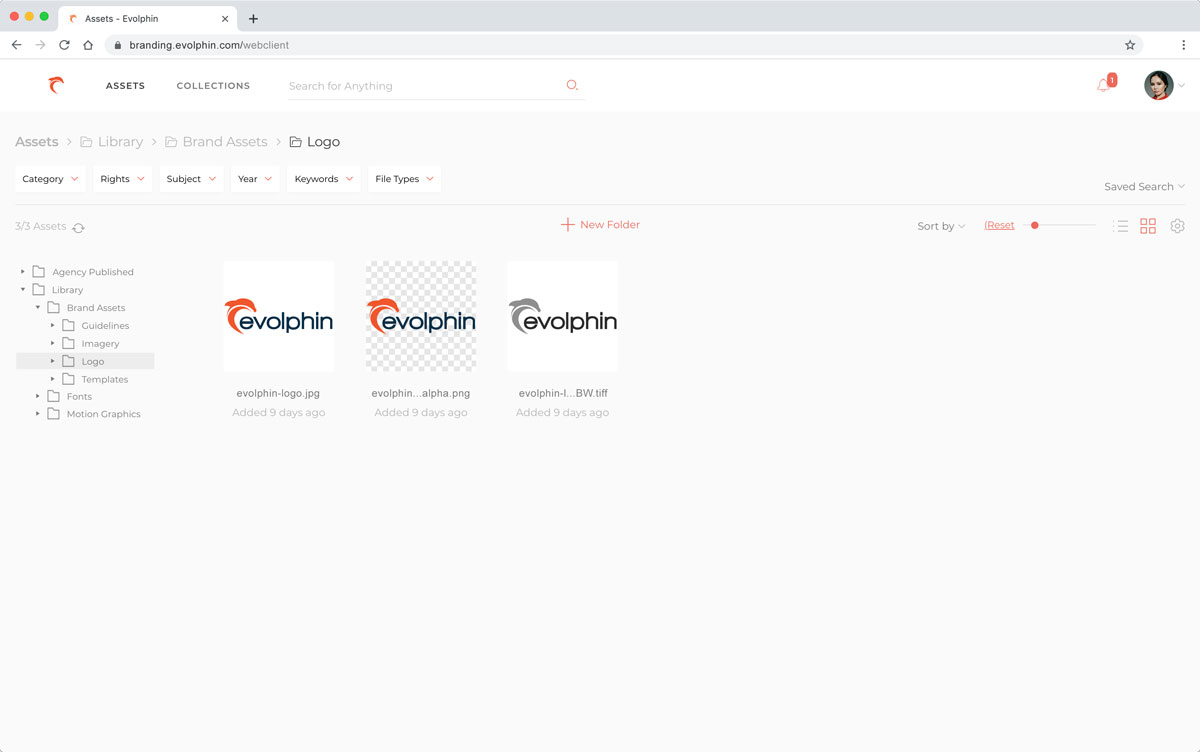Open the Keywords filter dropdown
The image size is (1200, 752).
pyautogui.click(x=324, y=179)
